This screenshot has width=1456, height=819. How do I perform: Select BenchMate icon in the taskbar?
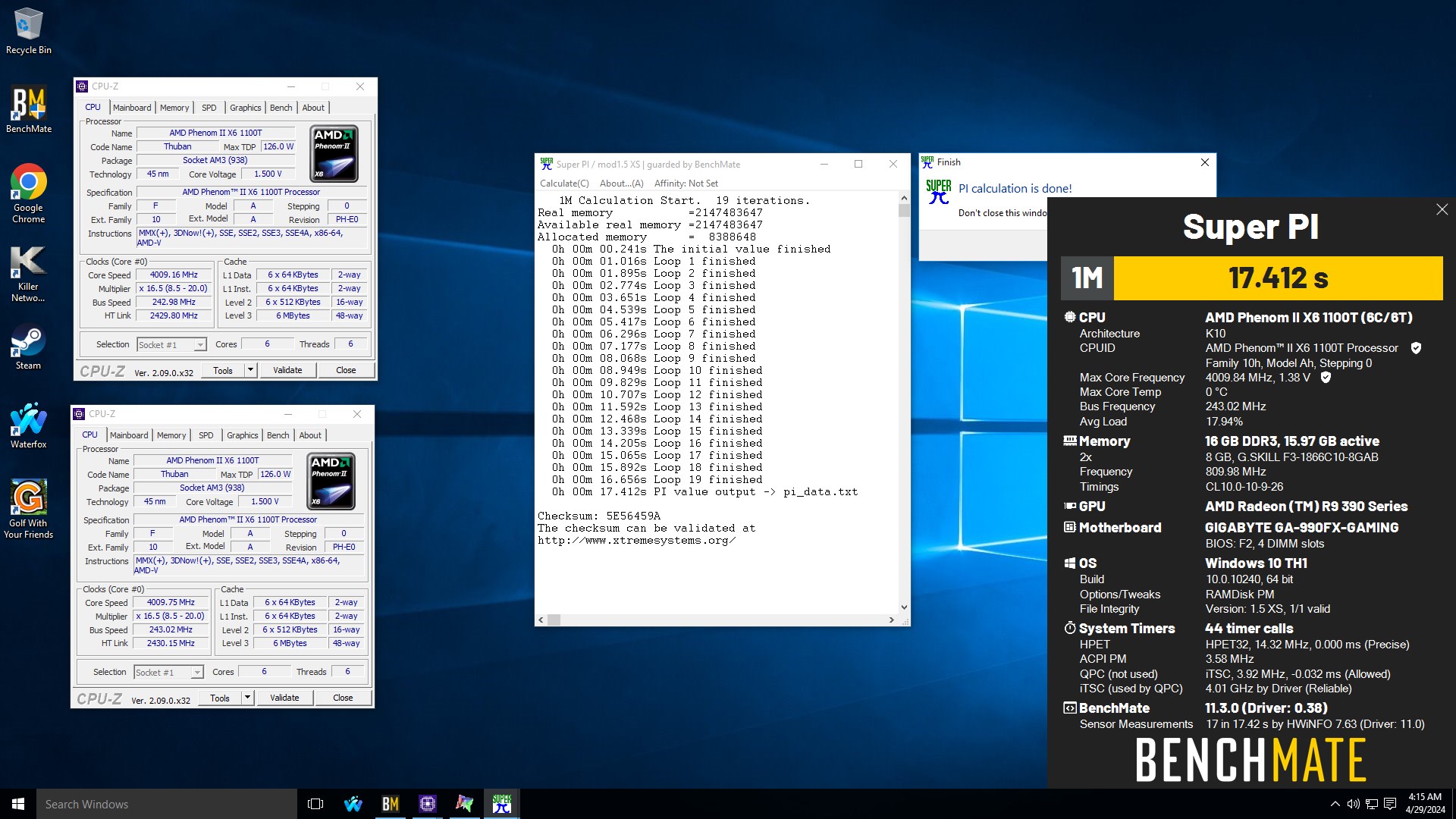coord(390,804)
